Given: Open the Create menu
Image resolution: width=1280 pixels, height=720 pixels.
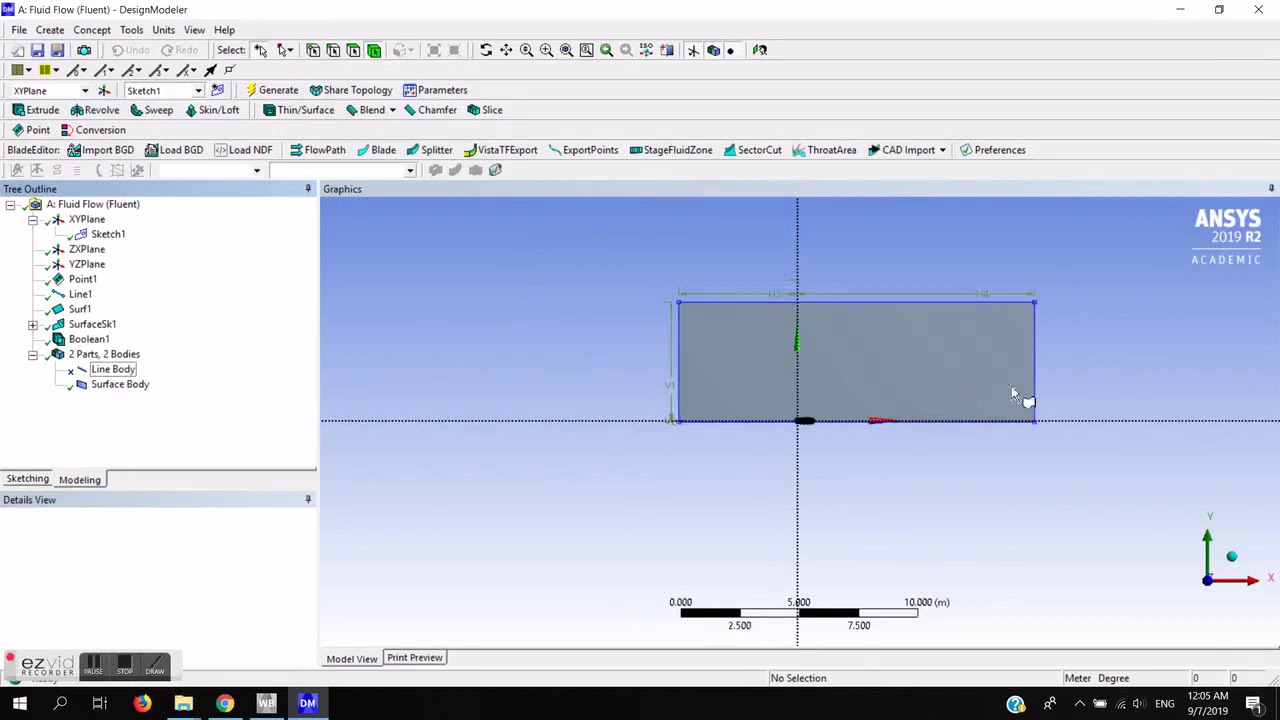Looking at the screenshot, I should point(50,30).
